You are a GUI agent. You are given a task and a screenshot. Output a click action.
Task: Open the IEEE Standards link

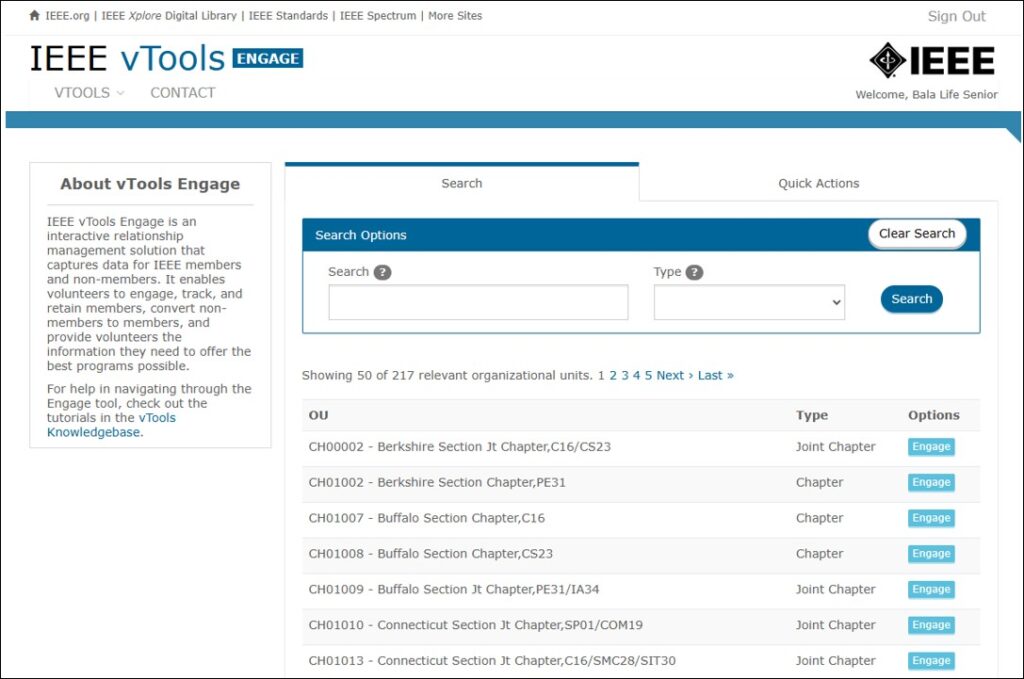tap(288, 16)
